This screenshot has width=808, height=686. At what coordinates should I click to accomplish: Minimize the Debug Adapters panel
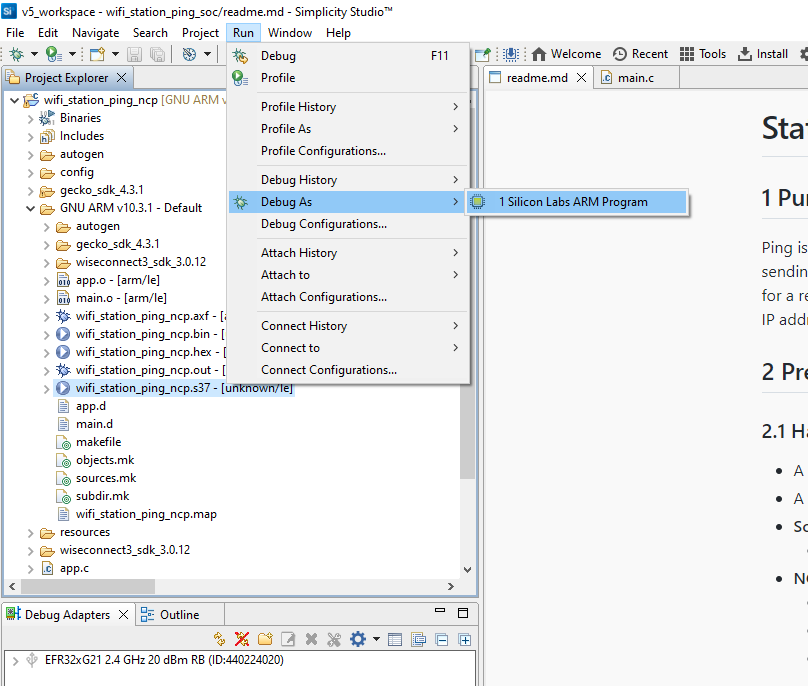tap(440, 611)
